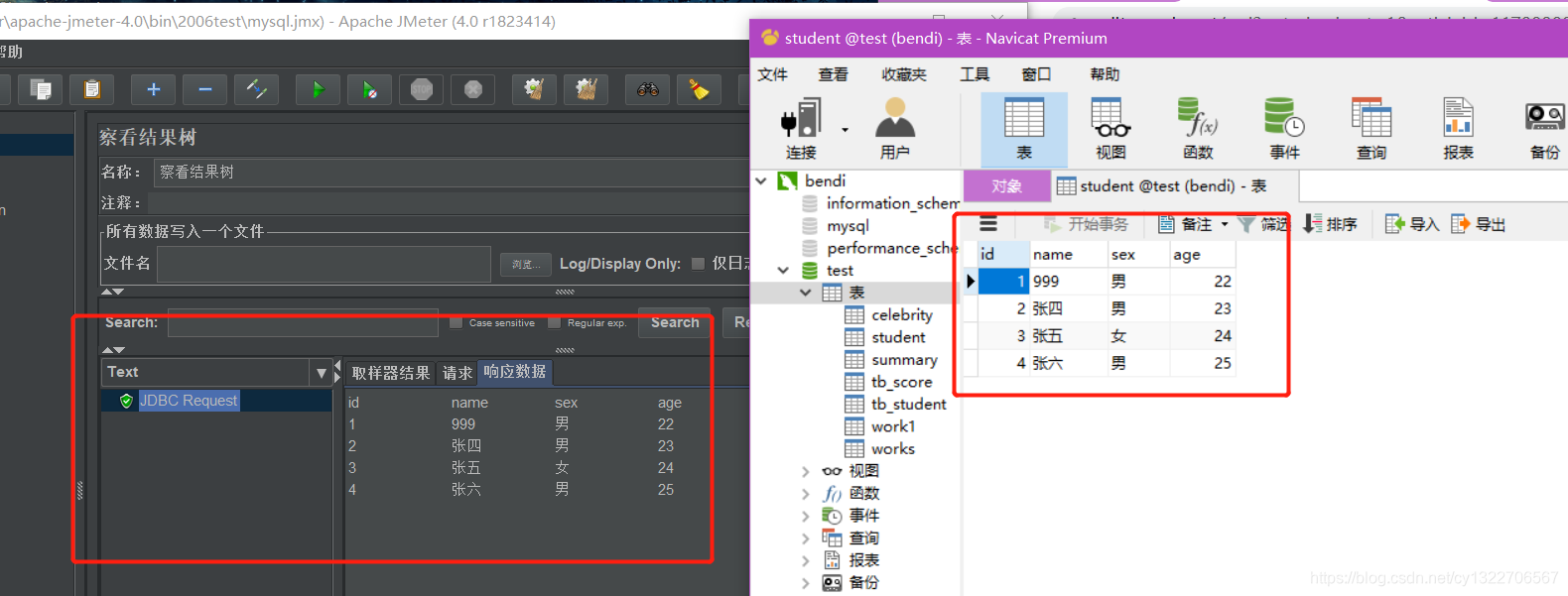The width and height of the screenshot is (1568, 596).
Task: Select the student @test (bendi) table tab
Action: click(1174, 185)
